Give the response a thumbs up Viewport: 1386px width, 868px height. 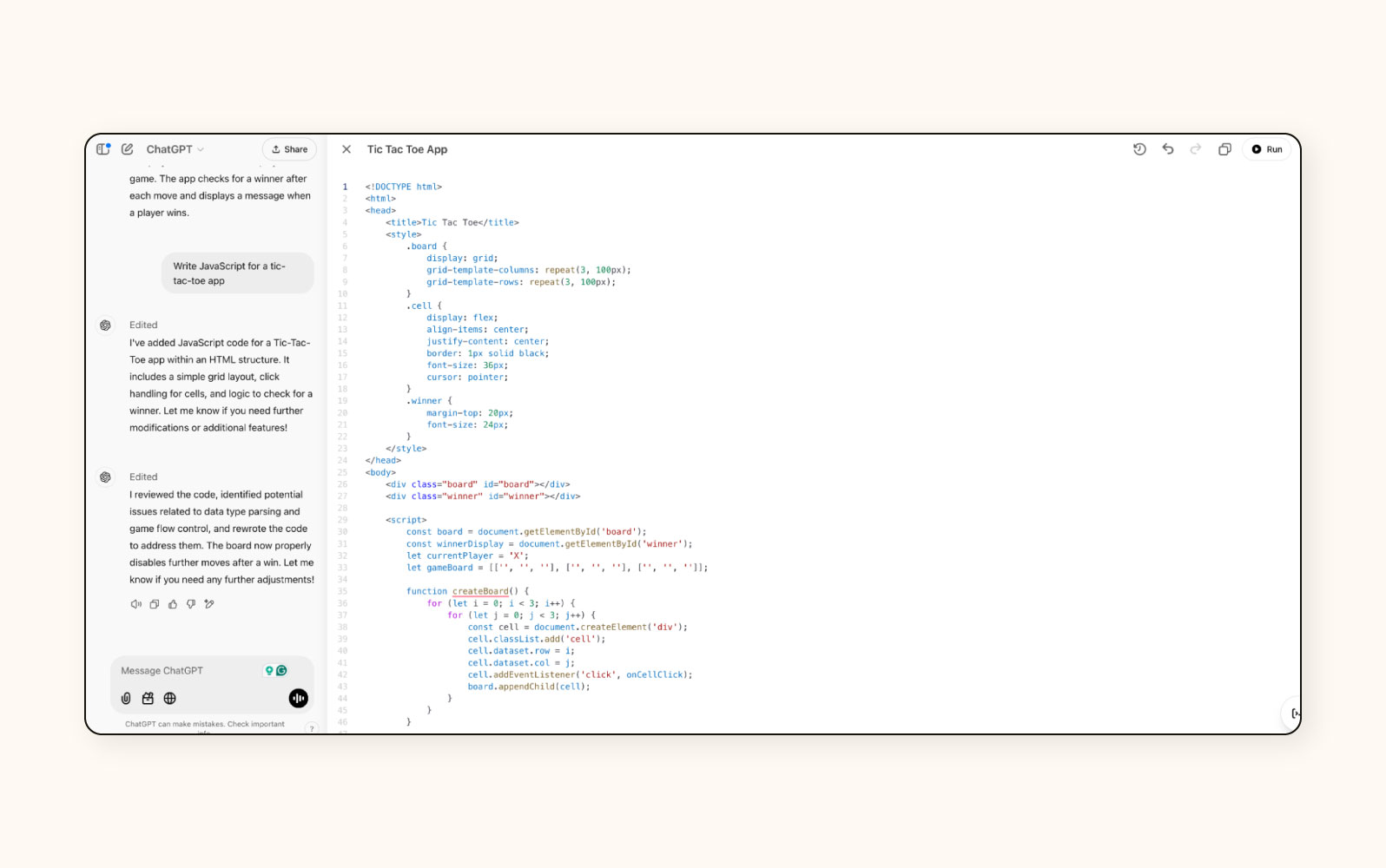pos(173,604)
